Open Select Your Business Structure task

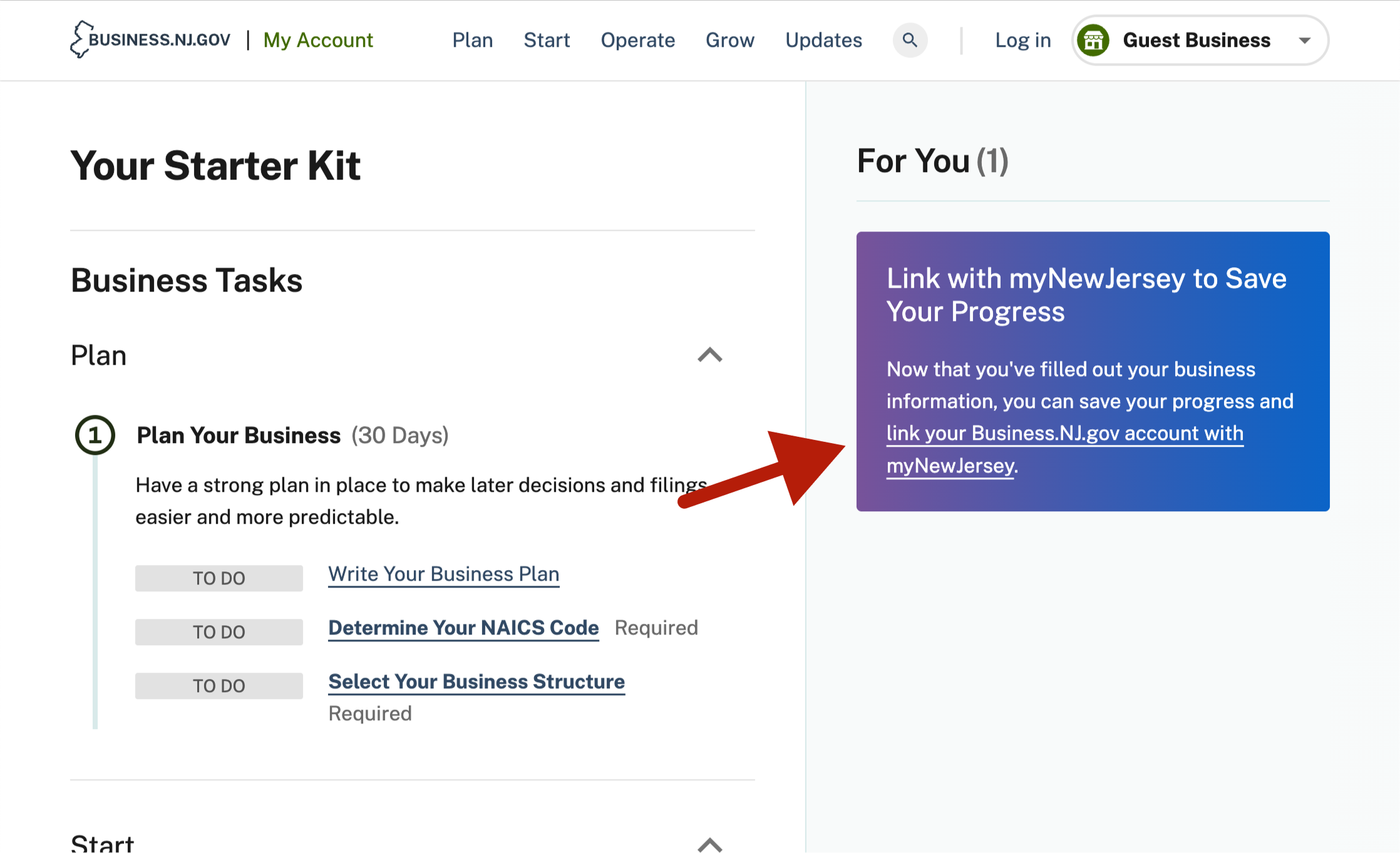[476, 682]
